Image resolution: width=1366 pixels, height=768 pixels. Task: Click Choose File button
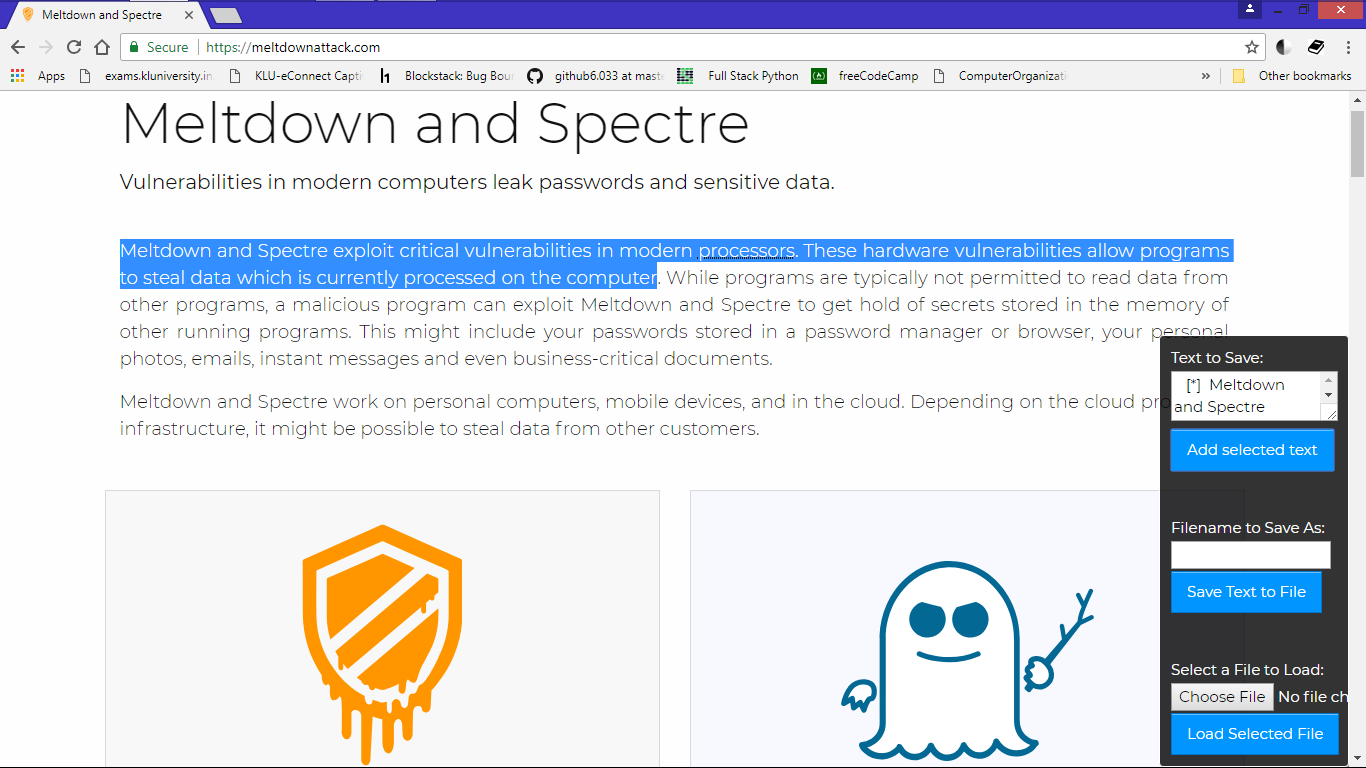(x=1222, y=697)
